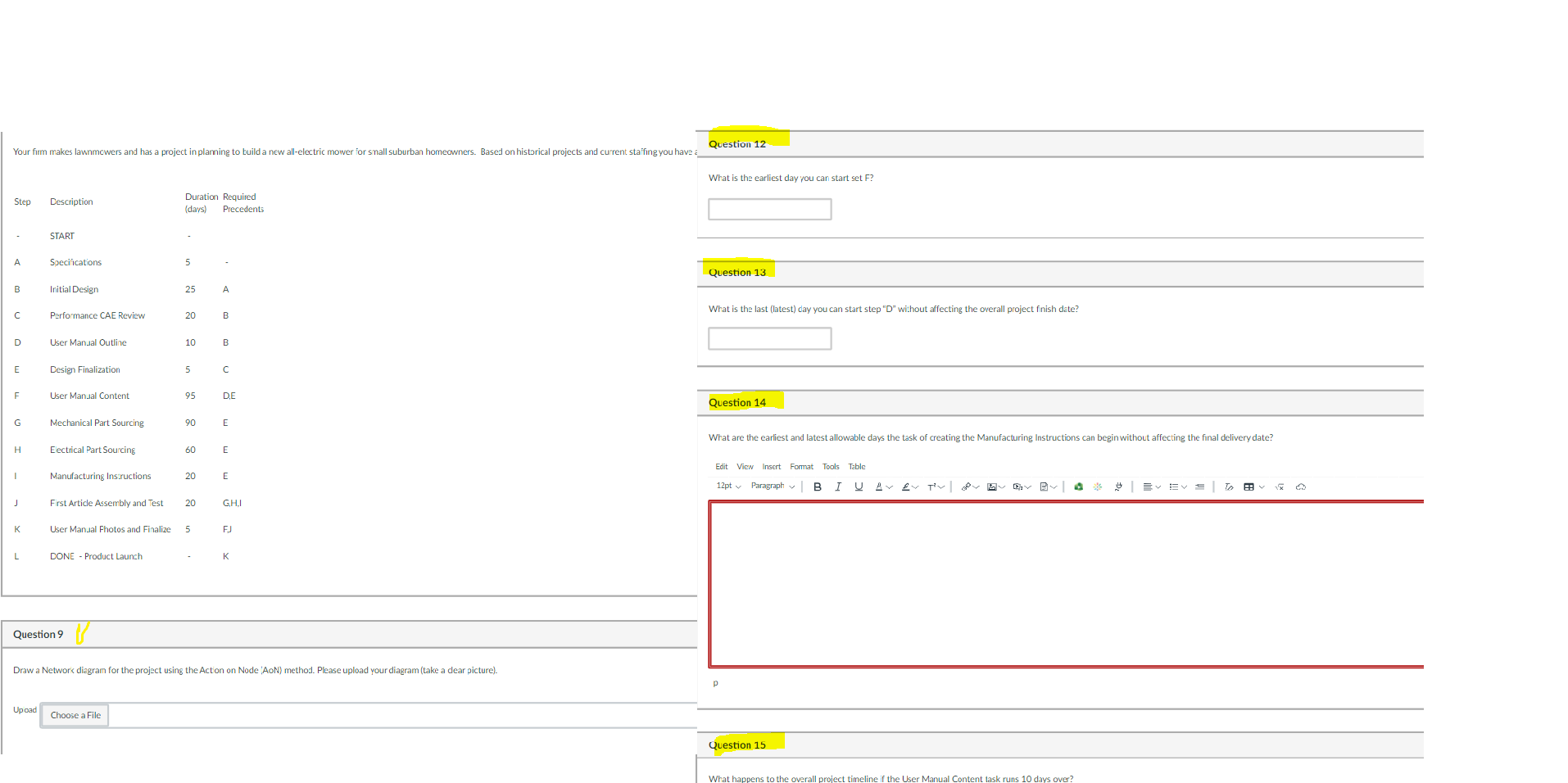Click 'First Article Assembly and Test' text

[x=106, y=504]
